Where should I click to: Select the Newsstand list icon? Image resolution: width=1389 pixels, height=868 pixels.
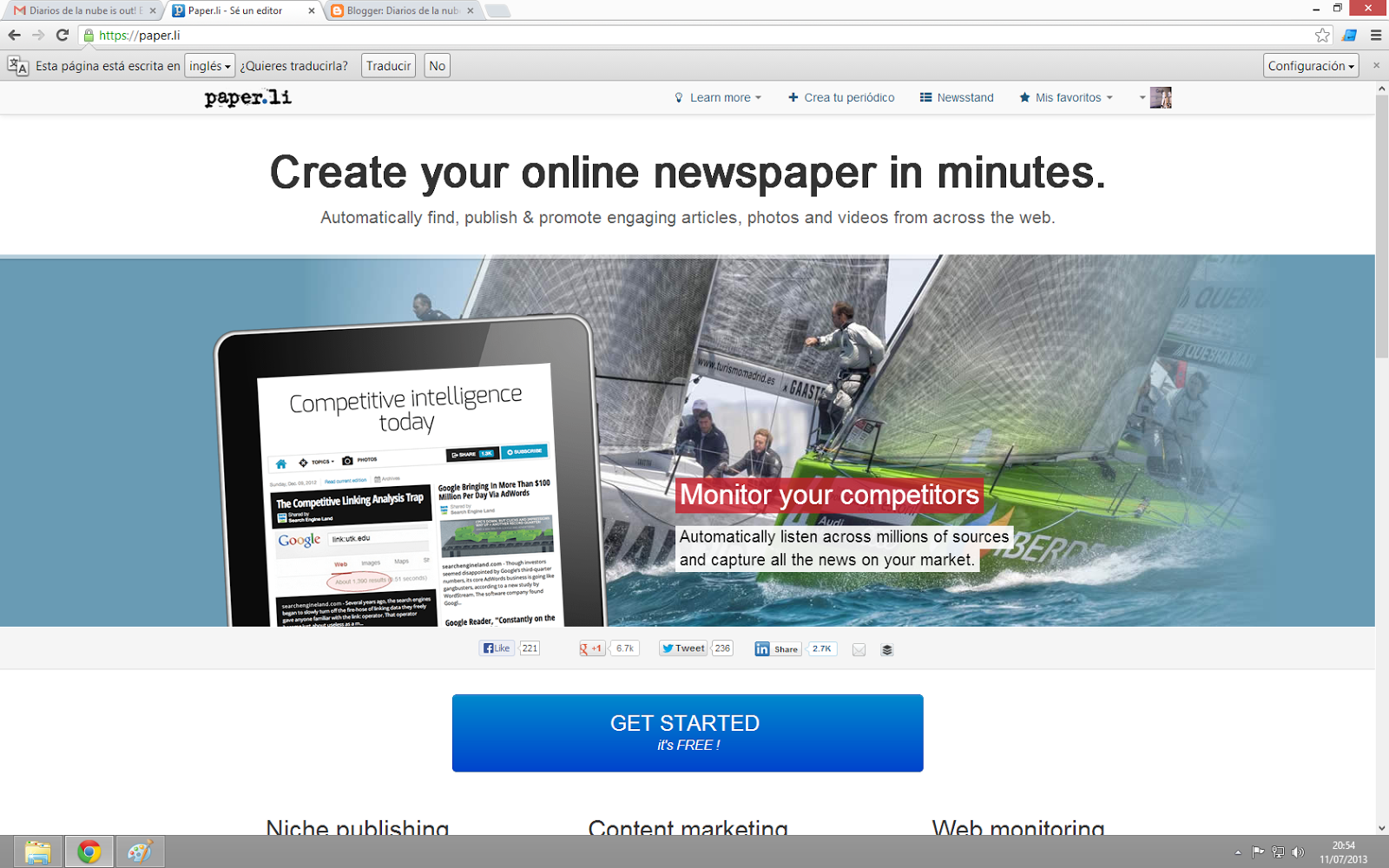pos(925,97)
